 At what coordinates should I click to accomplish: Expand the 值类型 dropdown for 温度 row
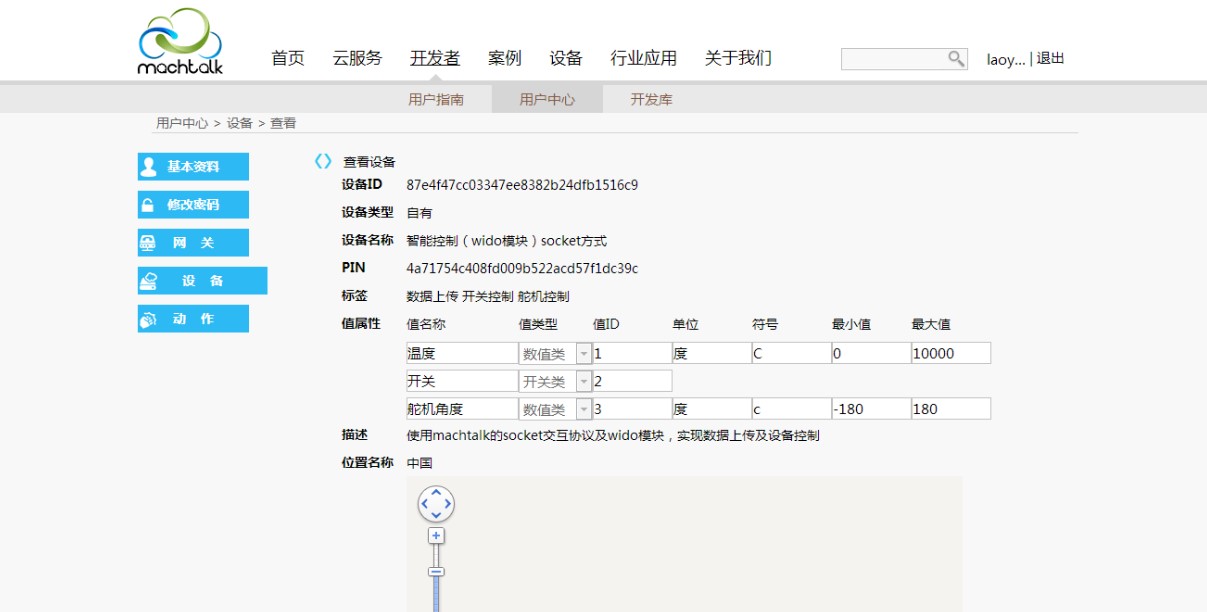tap(584, 353)
